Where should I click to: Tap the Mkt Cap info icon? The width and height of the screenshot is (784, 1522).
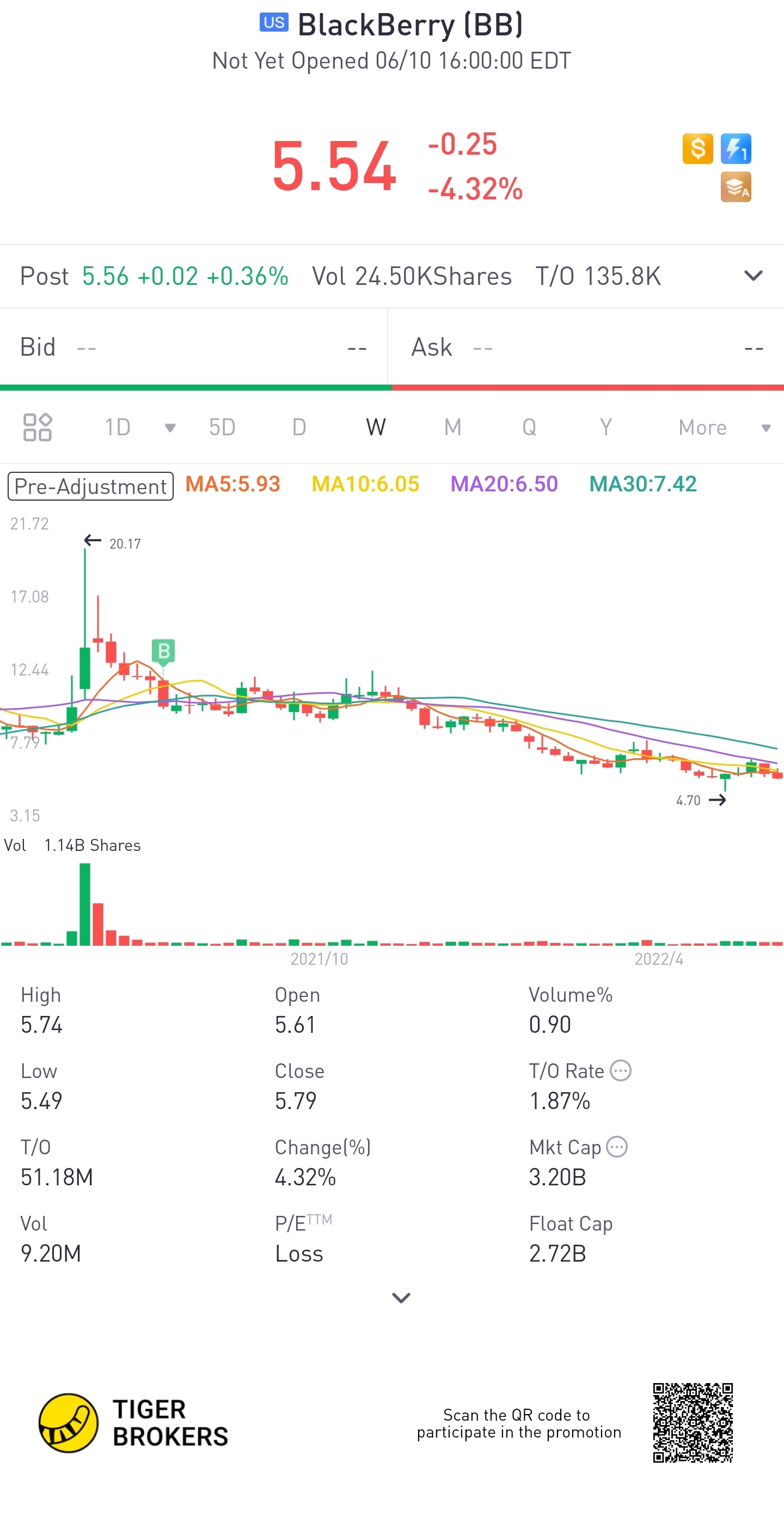(617, 1146)
